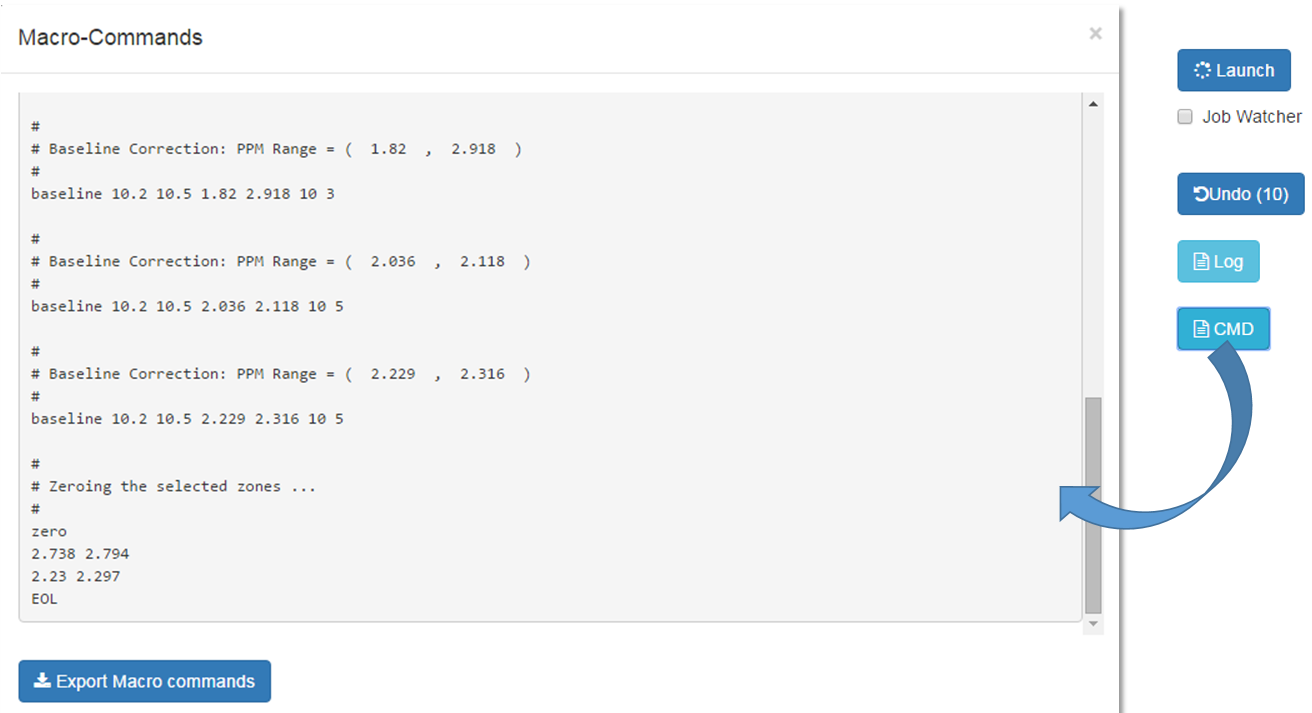Enable the Job Watcher checkbox

pos(1185,117)
